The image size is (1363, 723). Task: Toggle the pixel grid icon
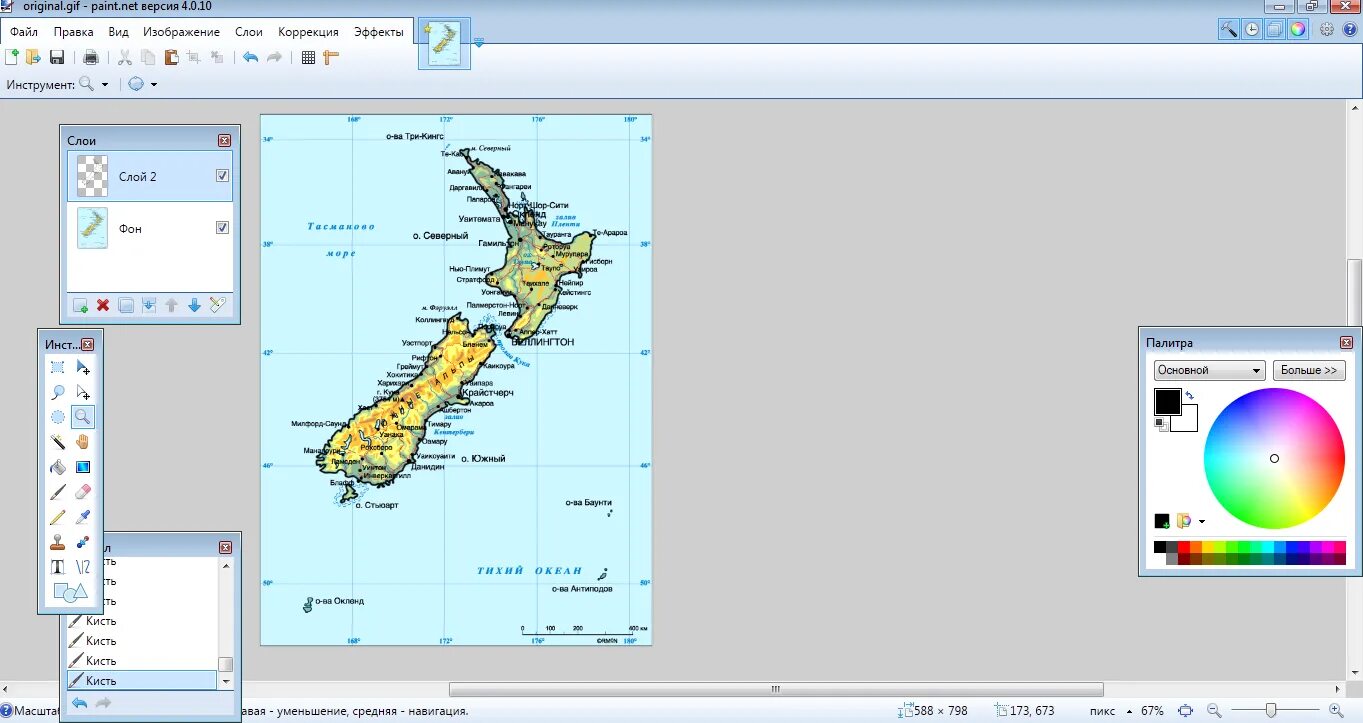pyautogui.click(x=308, y=57)
